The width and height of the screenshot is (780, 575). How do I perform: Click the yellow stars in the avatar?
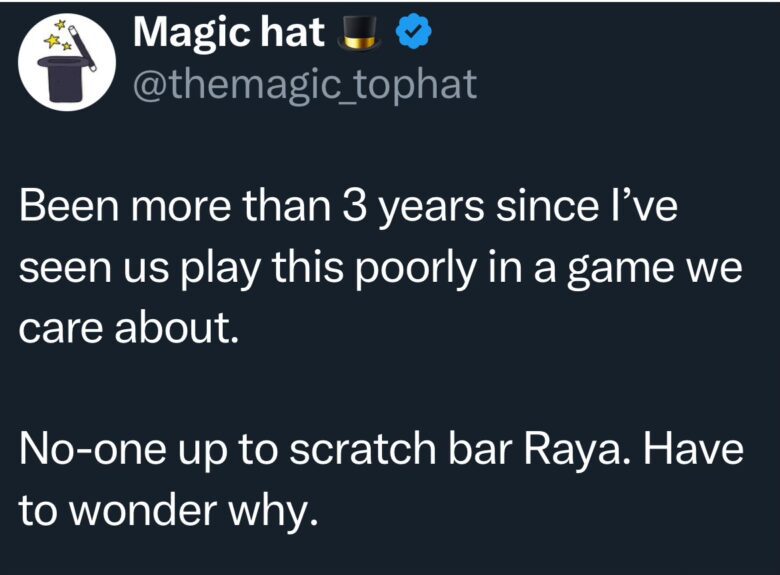tap(52, 41)
